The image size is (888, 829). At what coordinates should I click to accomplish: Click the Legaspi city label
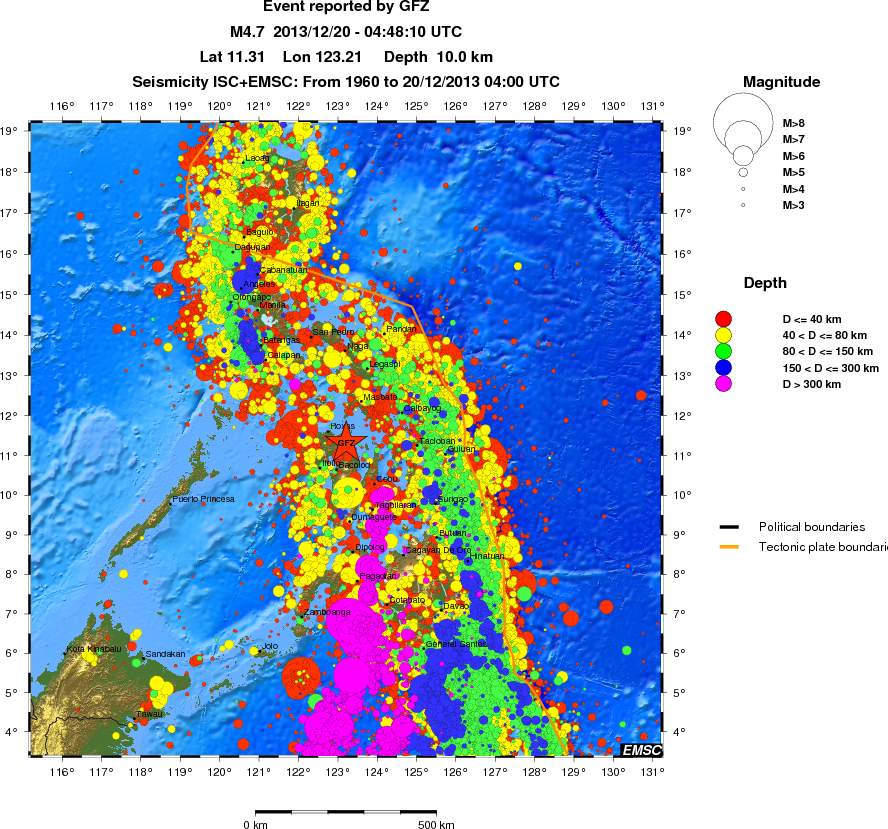point(385,364)
